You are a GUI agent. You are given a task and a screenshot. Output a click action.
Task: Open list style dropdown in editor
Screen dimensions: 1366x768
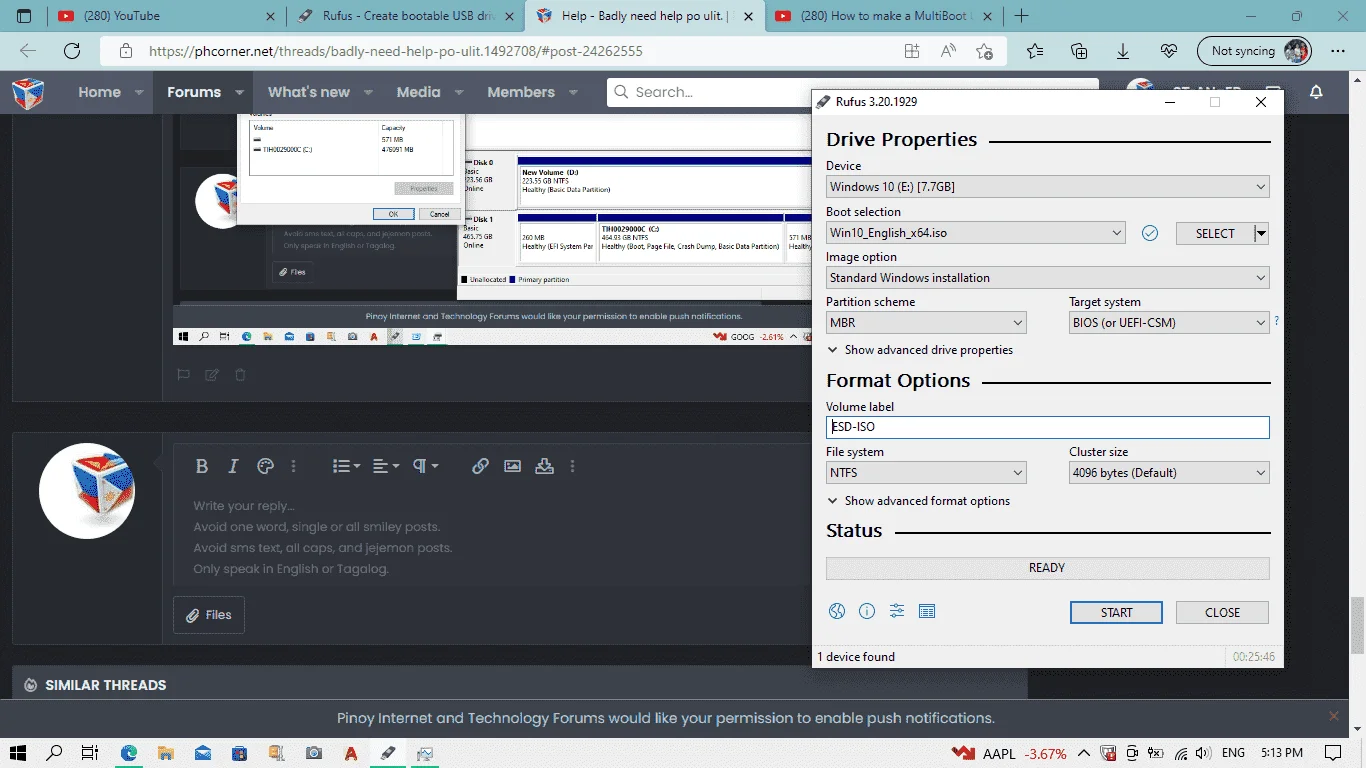pyautogui.click(x=346, y=466)
